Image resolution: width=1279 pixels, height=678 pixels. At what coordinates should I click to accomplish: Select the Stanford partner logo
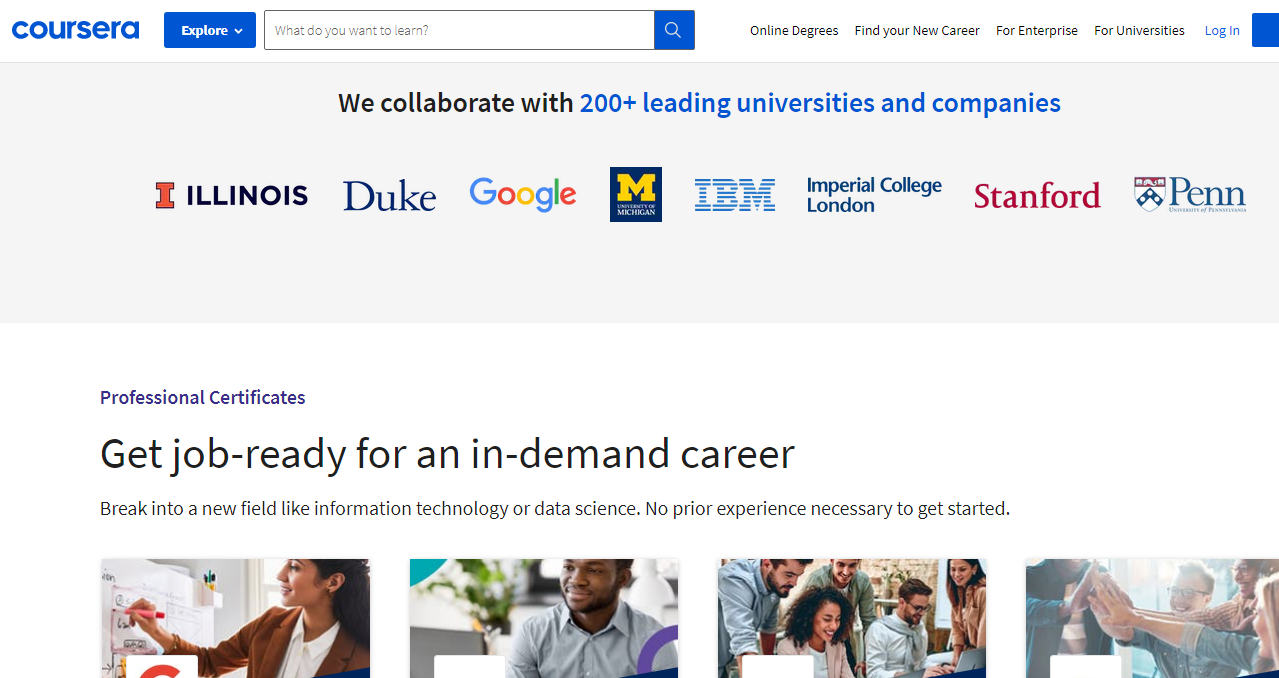tap(1037, 195)
